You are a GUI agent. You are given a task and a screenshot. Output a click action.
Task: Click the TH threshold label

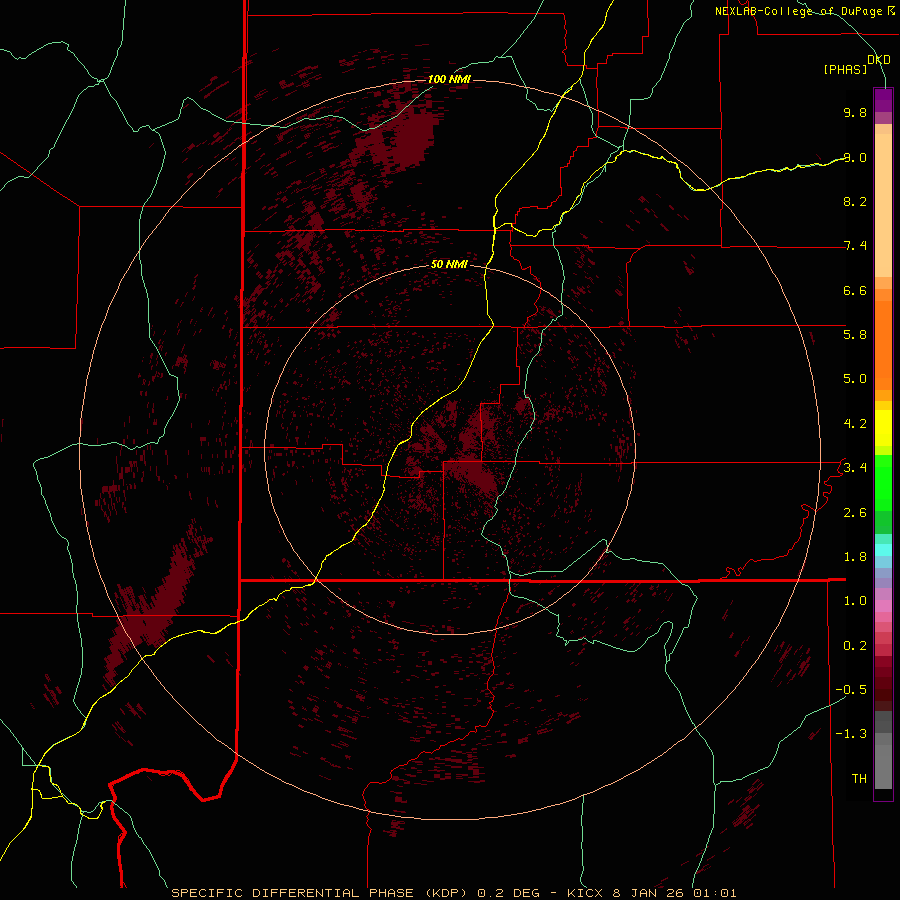point(859,779)
